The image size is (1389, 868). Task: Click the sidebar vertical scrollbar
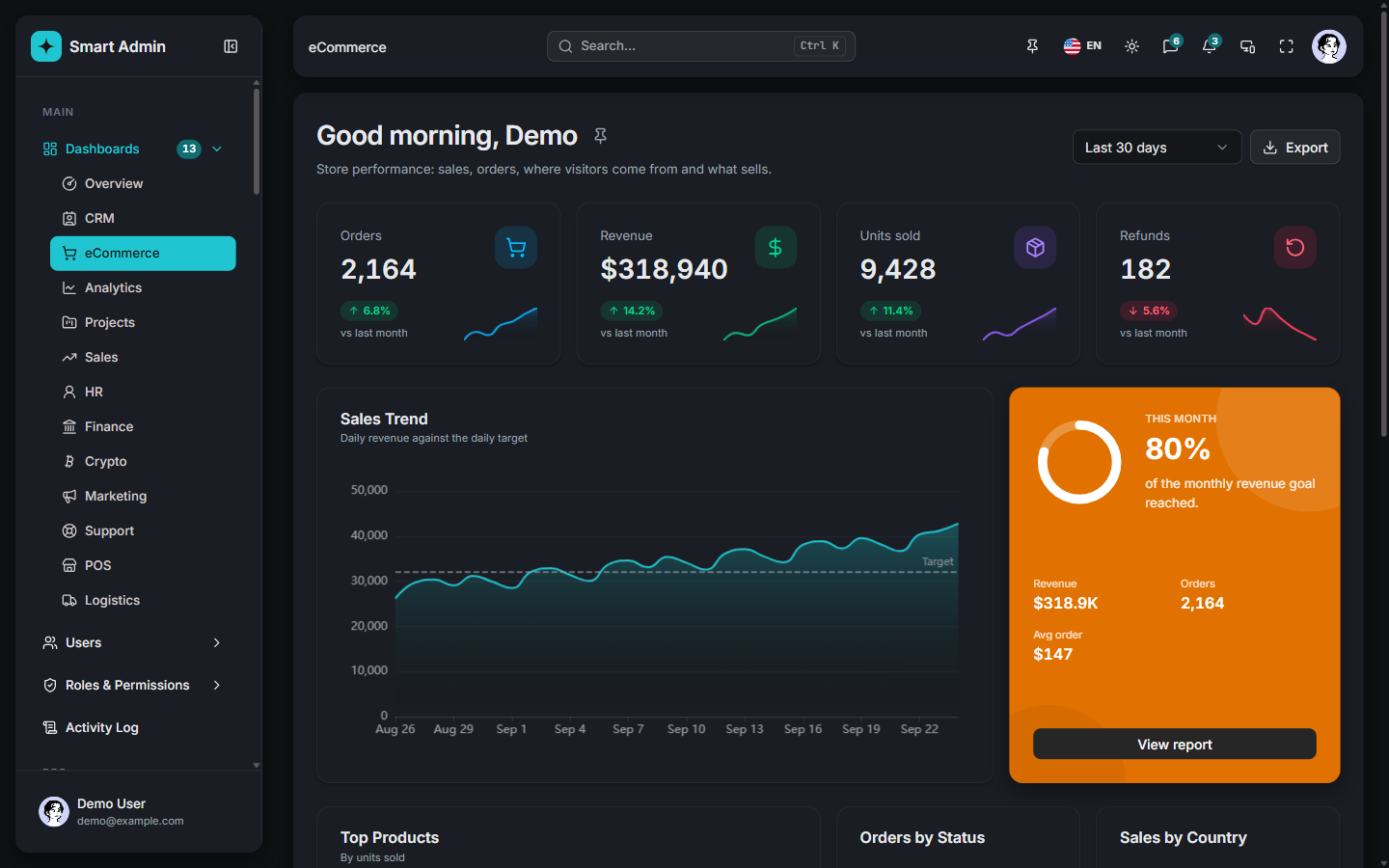[257, 141]
